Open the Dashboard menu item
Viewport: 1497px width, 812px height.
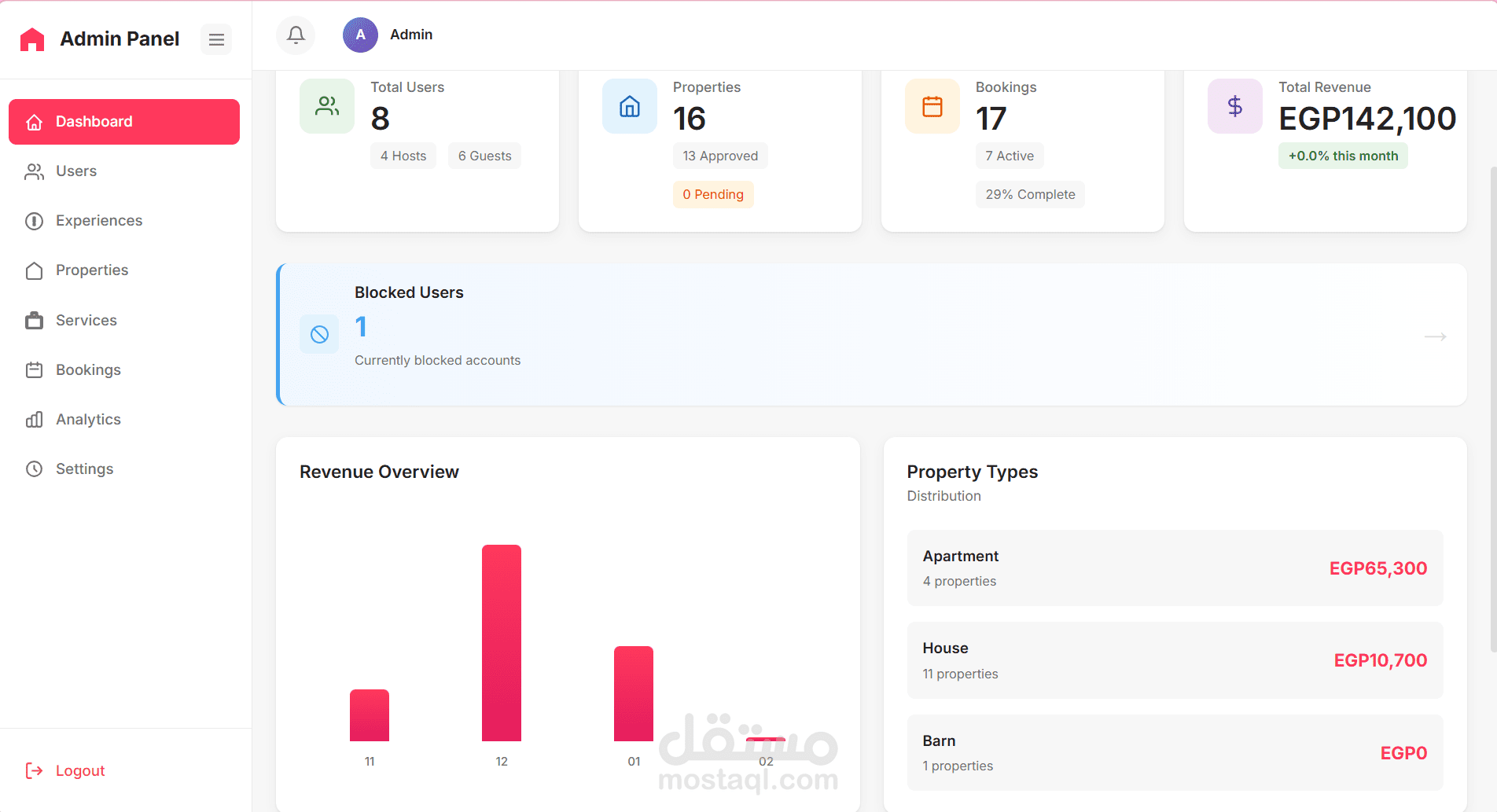tap(124, 122)
